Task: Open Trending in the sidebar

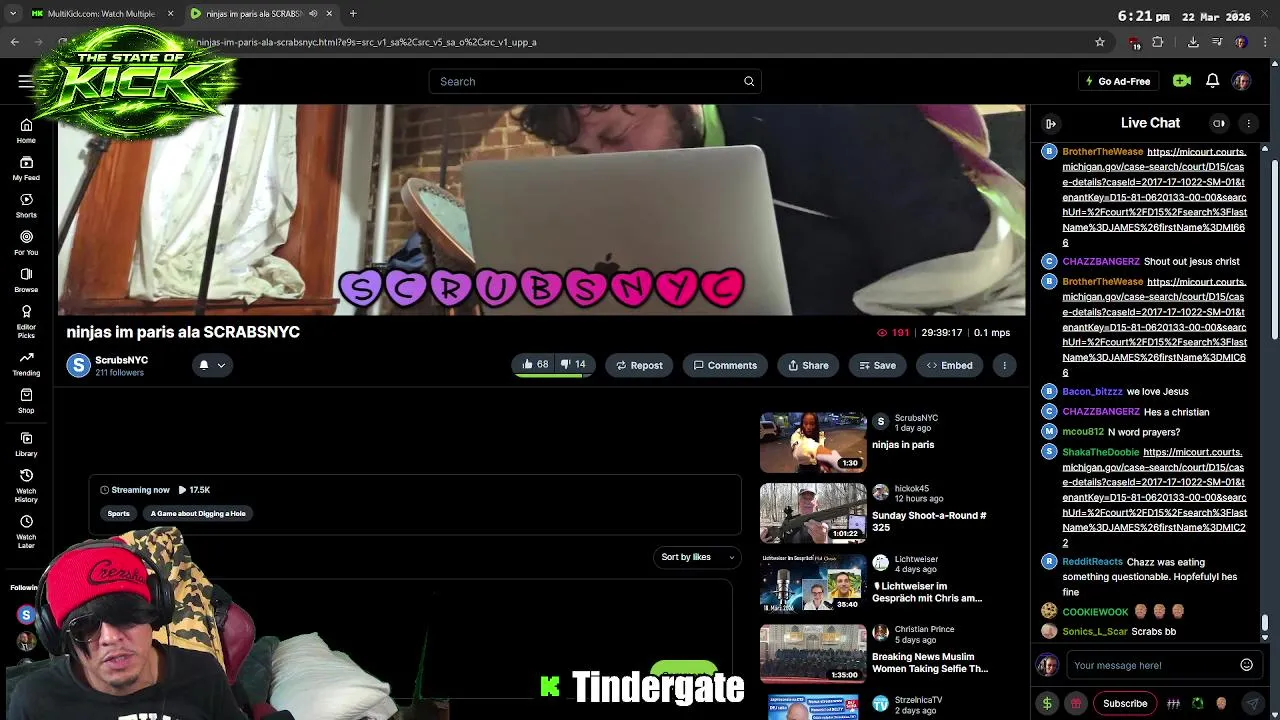Action: 26,364
